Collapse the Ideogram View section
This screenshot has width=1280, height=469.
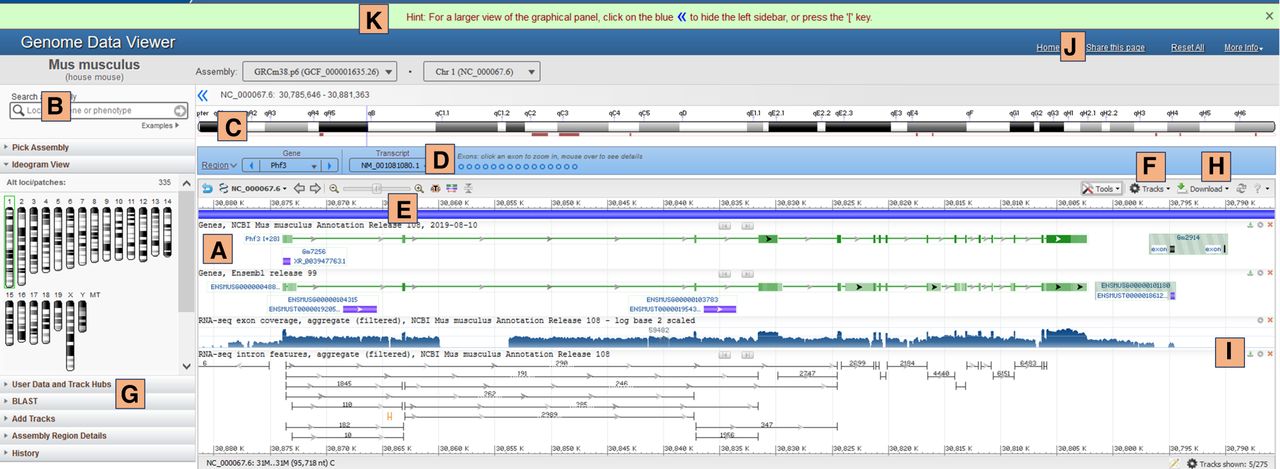click(x=97, y=164)
